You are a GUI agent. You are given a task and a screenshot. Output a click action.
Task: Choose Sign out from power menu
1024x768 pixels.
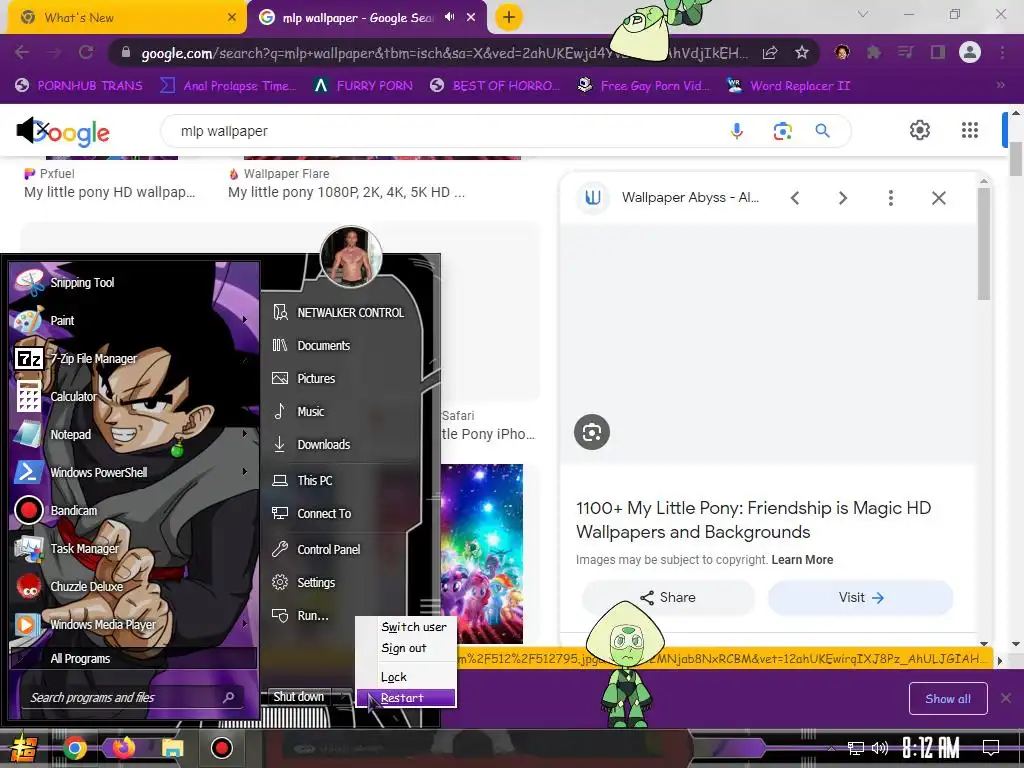[404, 648]
